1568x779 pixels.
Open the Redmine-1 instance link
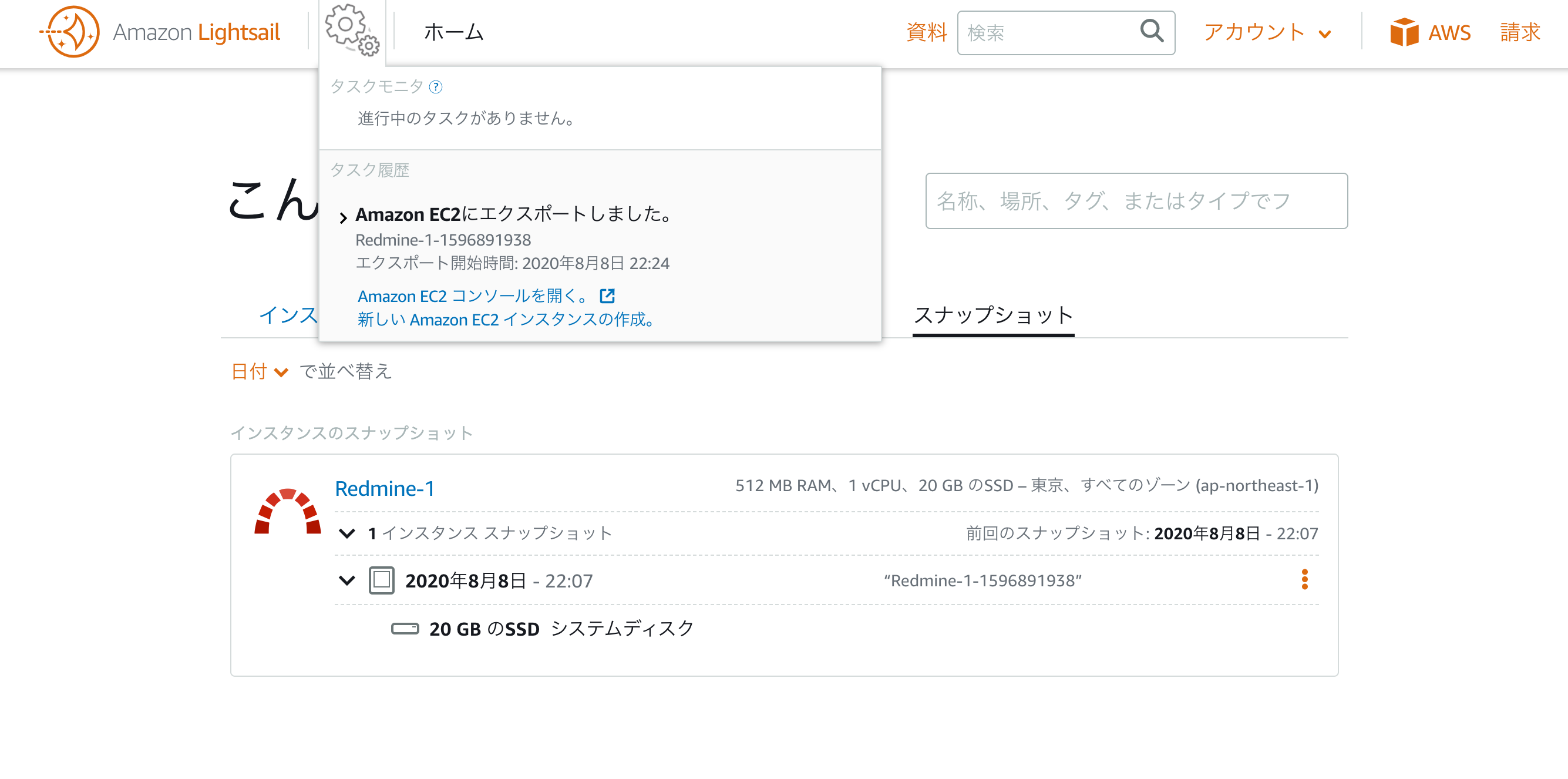click(x=385, y=488)
